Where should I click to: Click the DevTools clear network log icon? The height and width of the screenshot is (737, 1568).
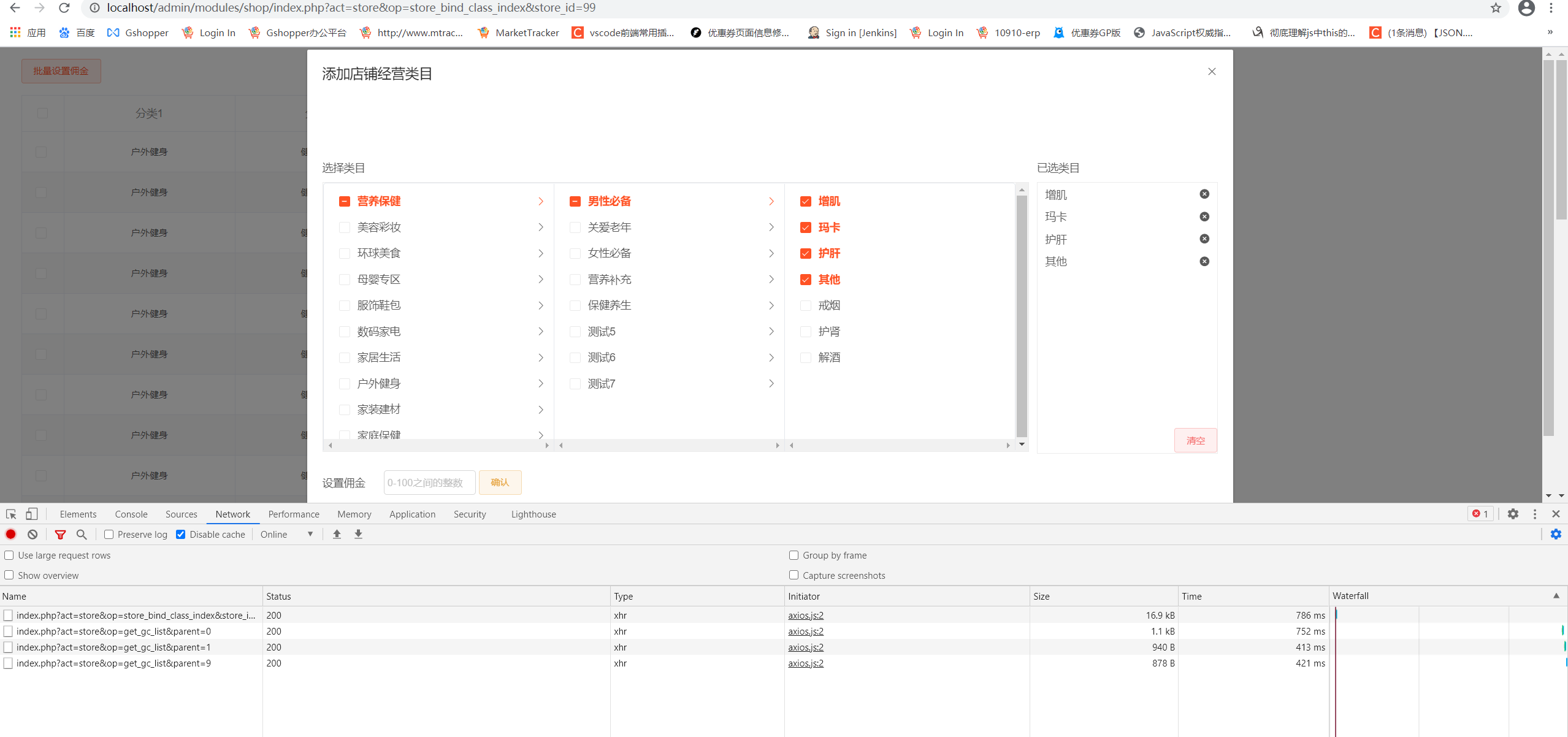point(33,535)
